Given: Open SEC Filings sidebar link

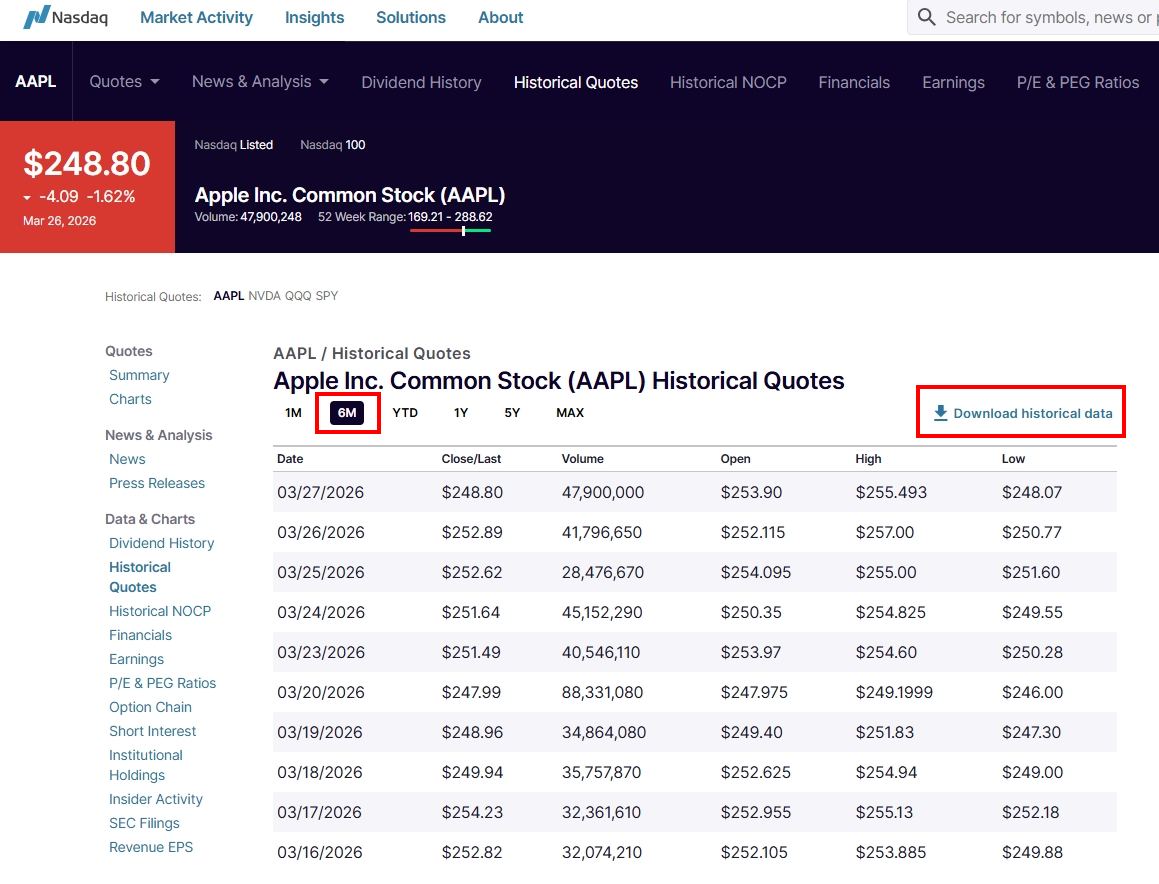Looking at the screenshot, I should click(144, 823).
